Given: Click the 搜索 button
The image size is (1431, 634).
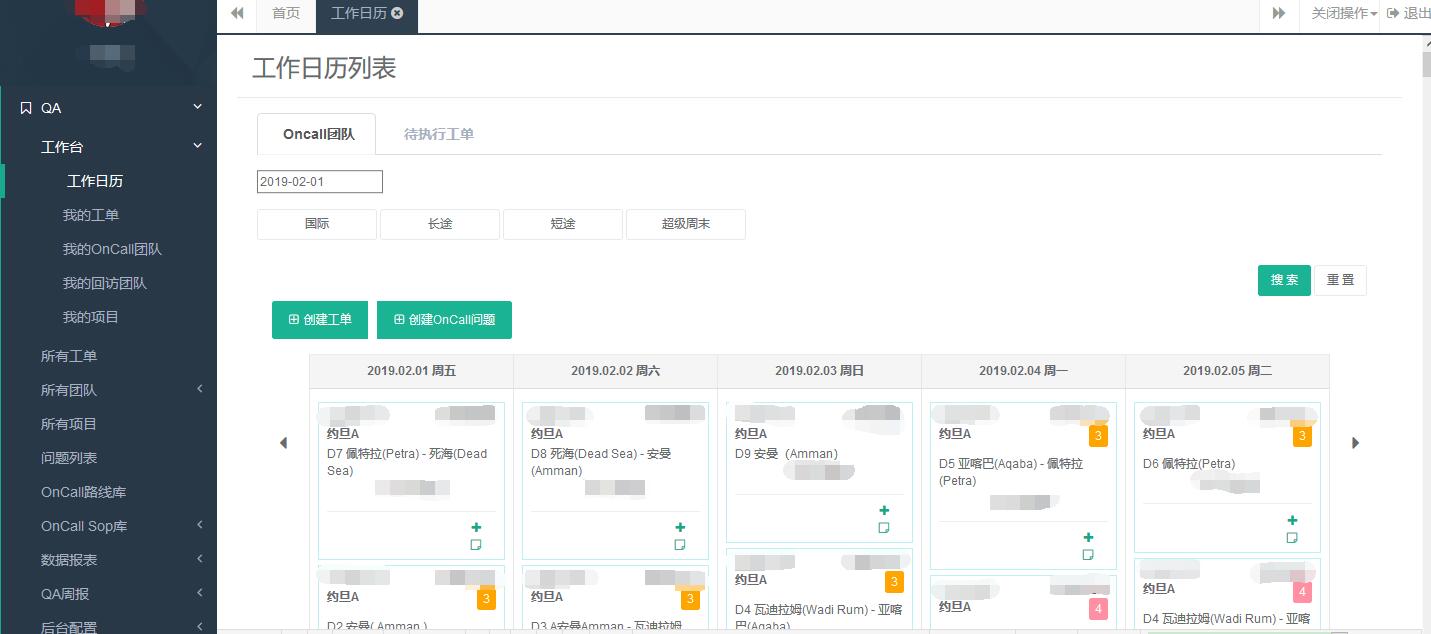Looking at the screenshot, I should pos(1284,280).
